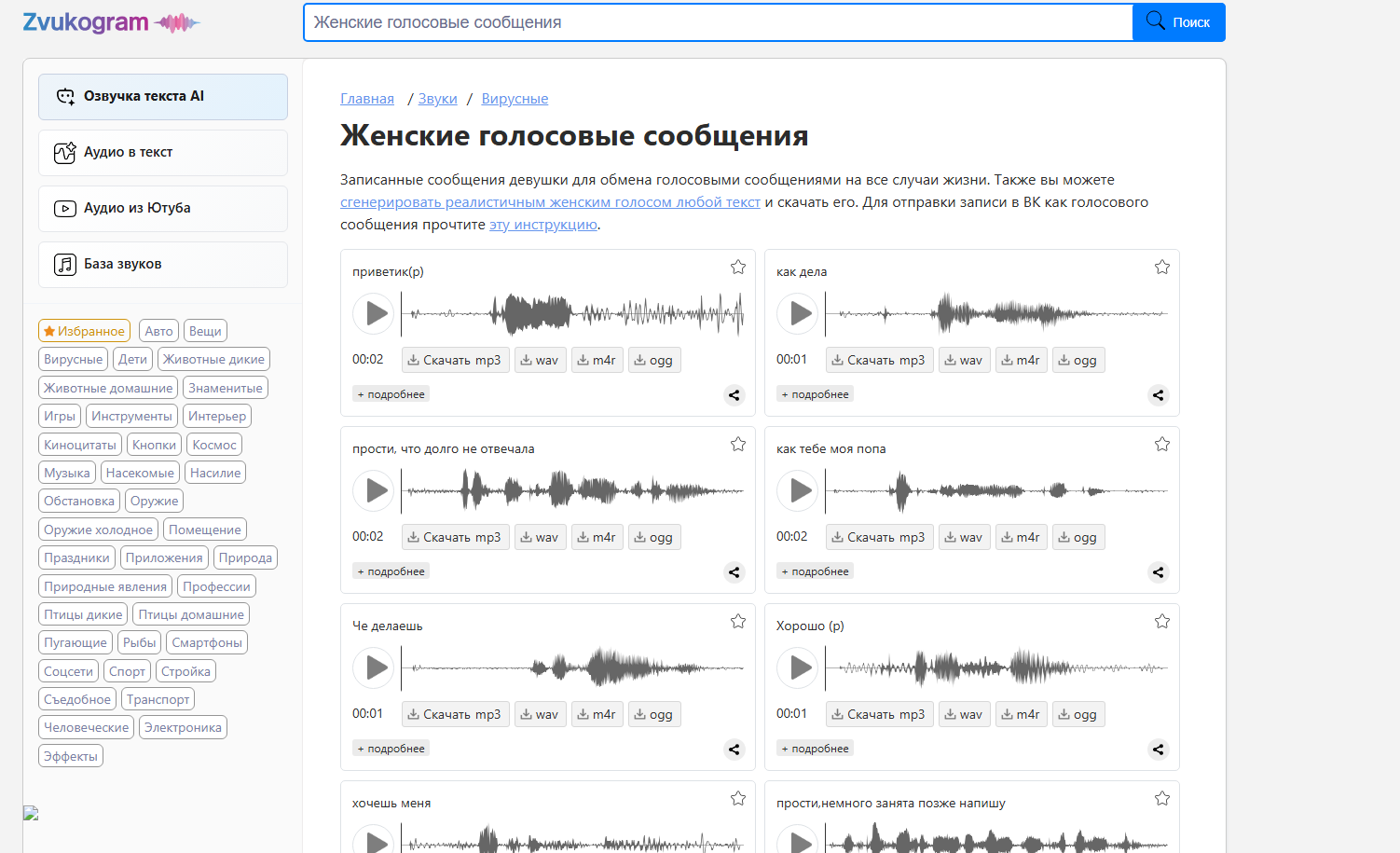Share the 'Че делаешь' recording
1400x853 pixels.
click(734, 750)
